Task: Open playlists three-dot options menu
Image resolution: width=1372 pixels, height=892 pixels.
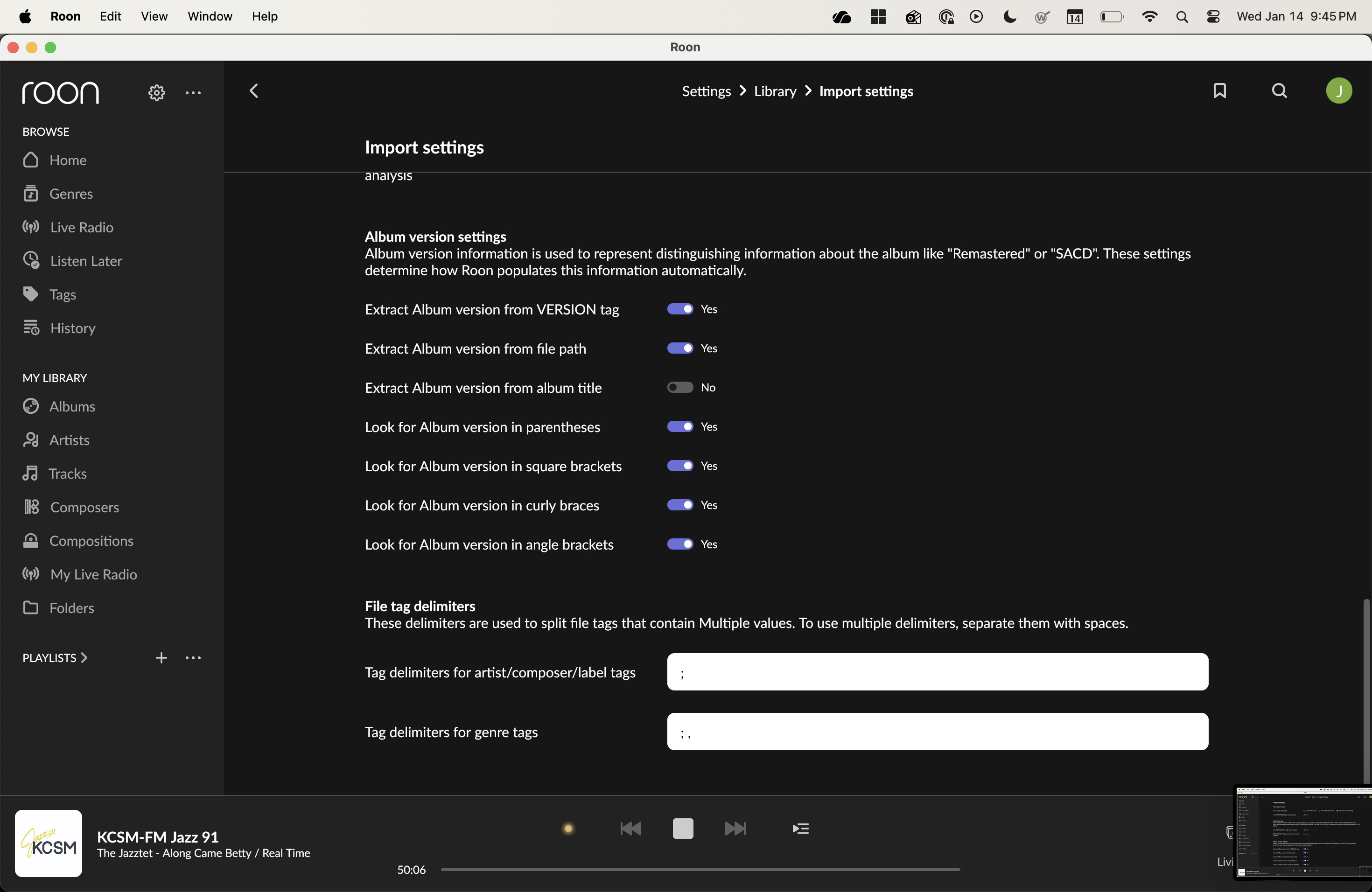Action: point(193,657)
